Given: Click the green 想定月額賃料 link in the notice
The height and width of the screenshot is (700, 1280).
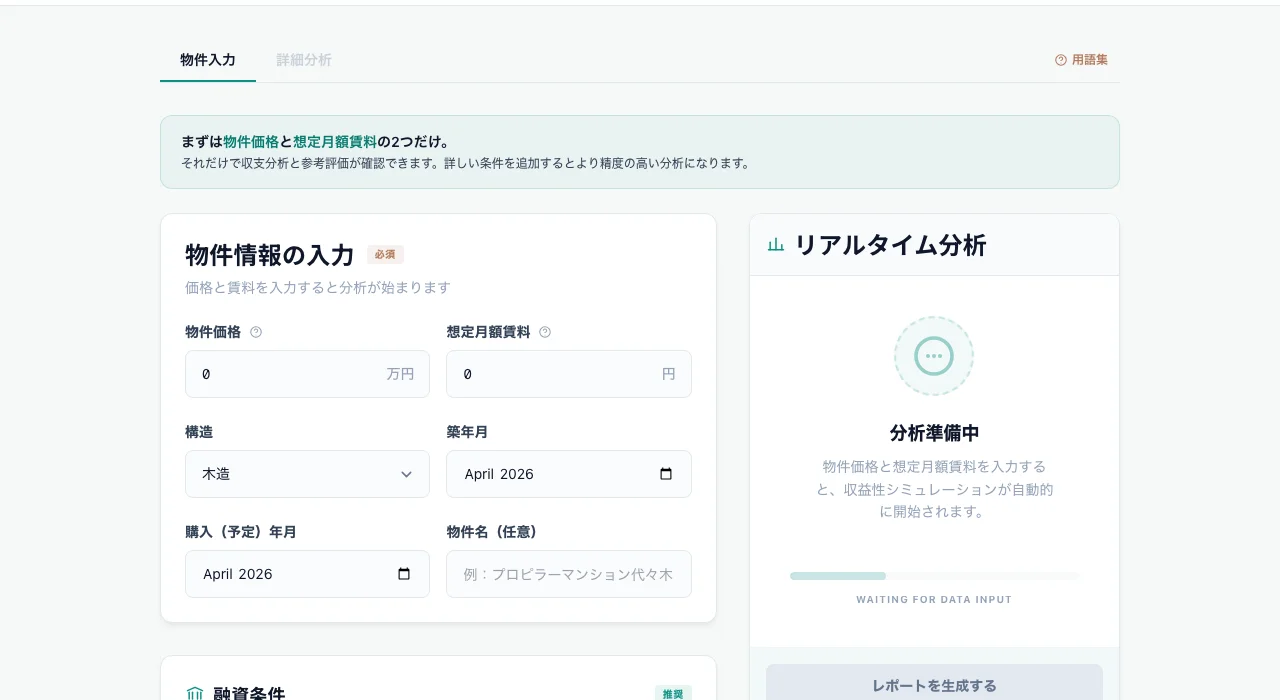Looking at the screenshot, I should [335, 141].
